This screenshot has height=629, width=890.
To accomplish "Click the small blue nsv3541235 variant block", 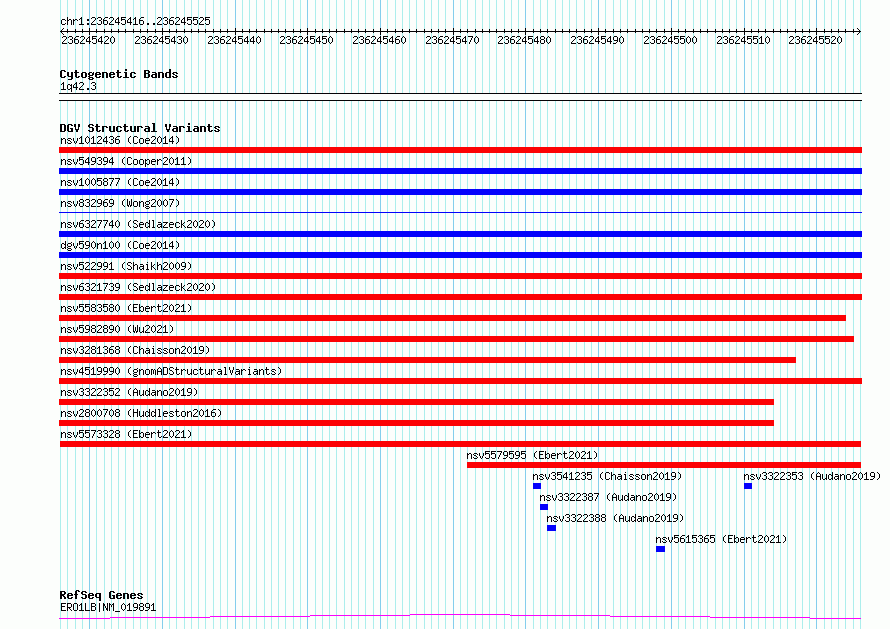I will tap(537, 486).
